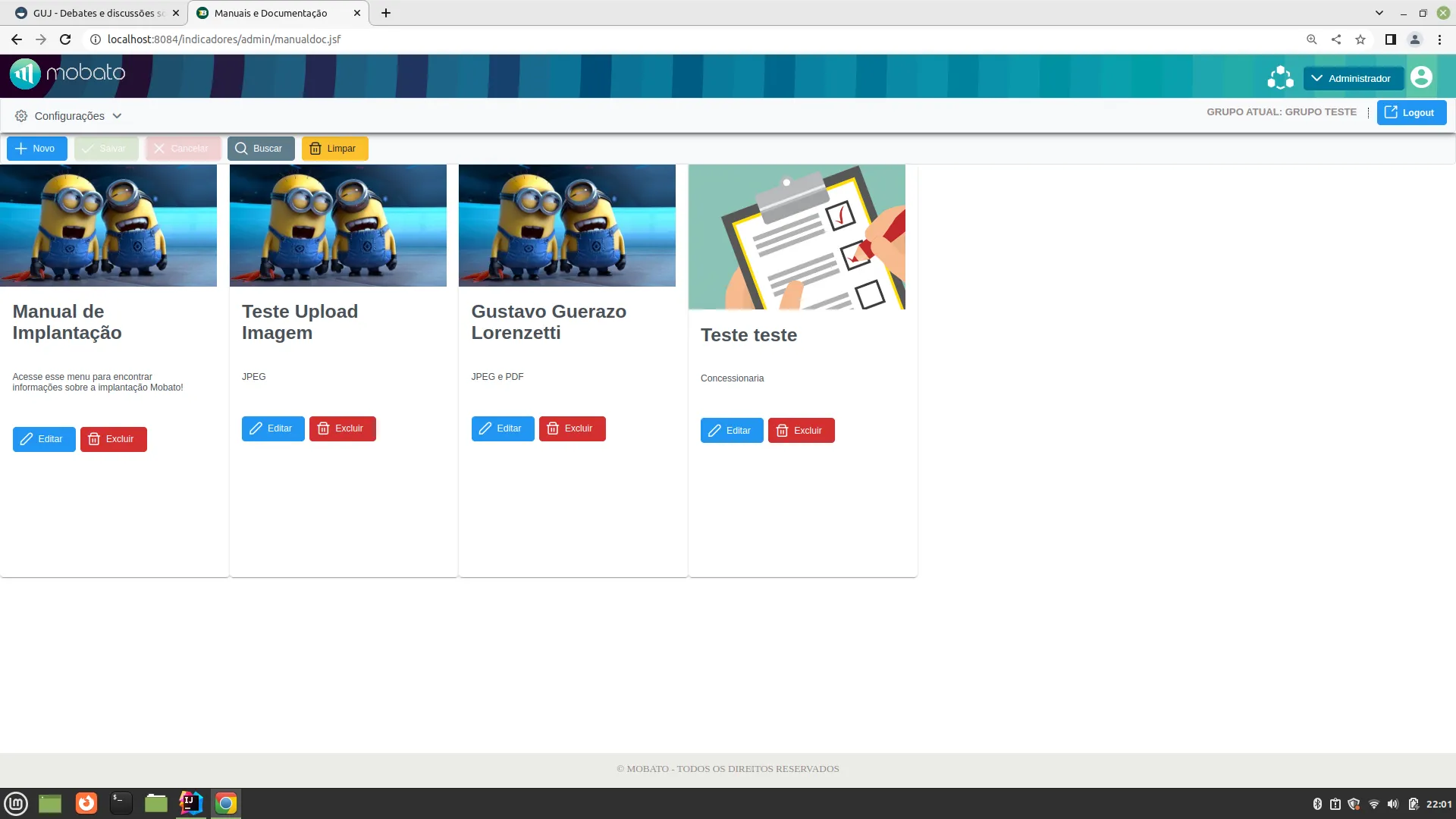Click the group people icon in header

[1280, 77]
